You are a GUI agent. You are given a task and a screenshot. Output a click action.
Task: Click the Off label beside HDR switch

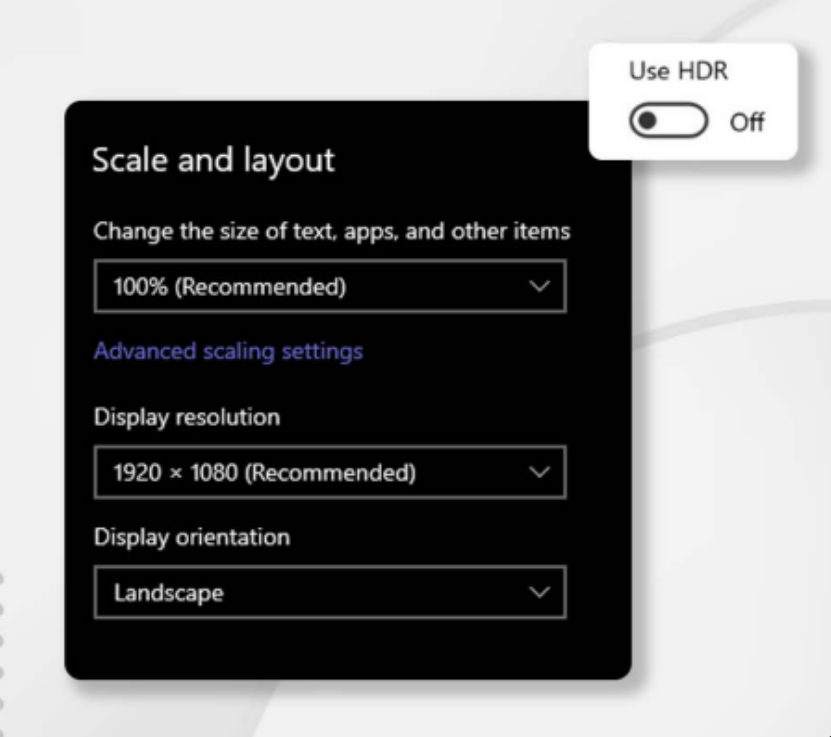746,122
